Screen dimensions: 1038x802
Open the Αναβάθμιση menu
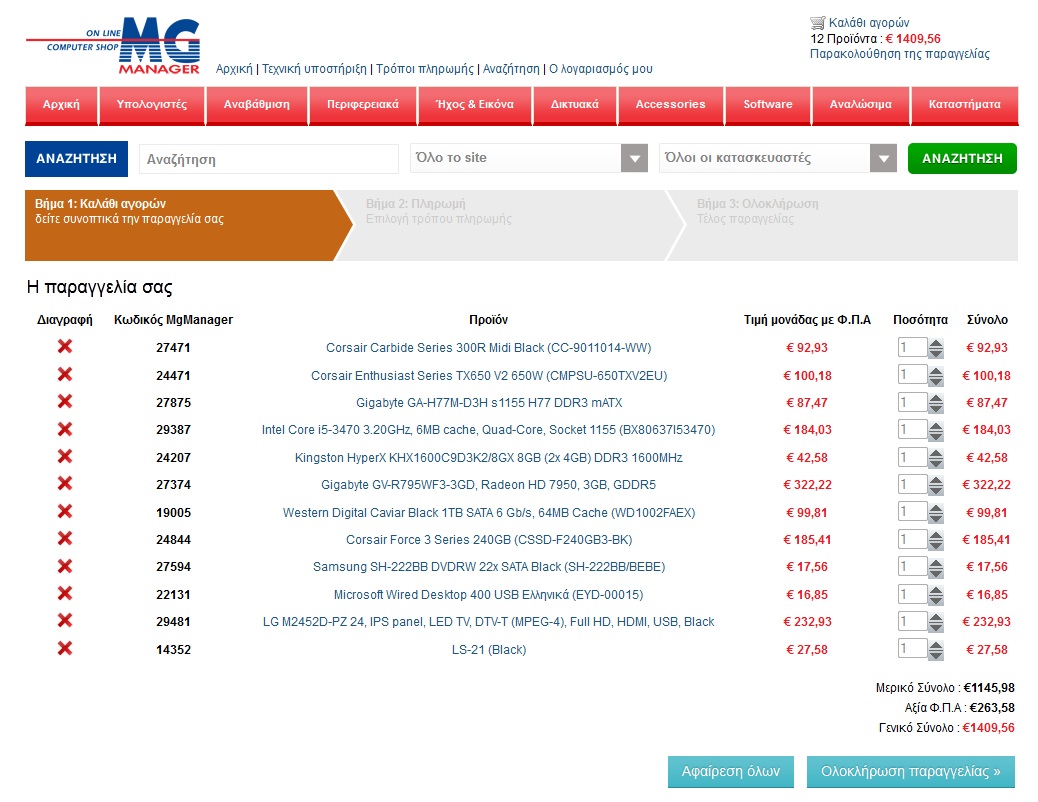(x=257, y=105)
